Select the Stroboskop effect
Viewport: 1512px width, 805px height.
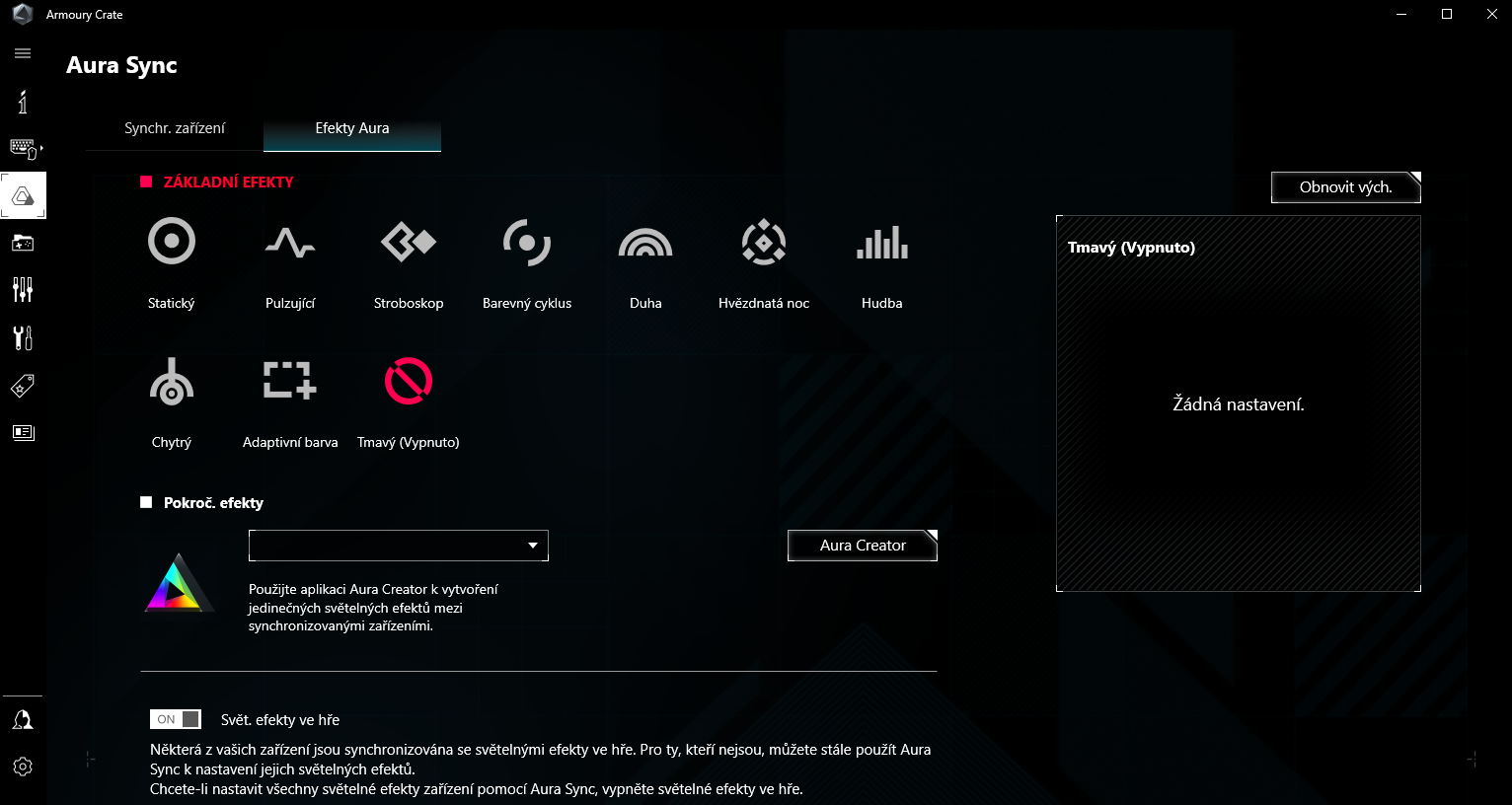pos(409,242)
